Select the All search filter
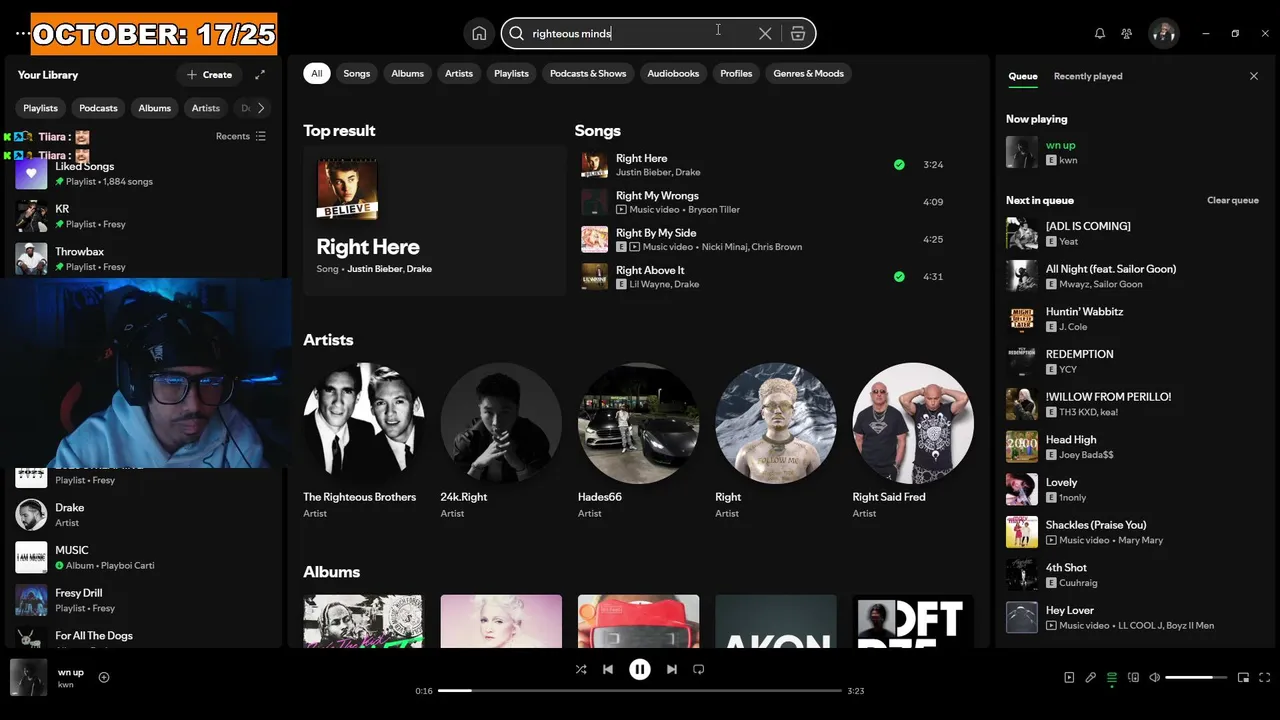The width and height of the screenshot is (1280, 720). [x=317, y=73]
